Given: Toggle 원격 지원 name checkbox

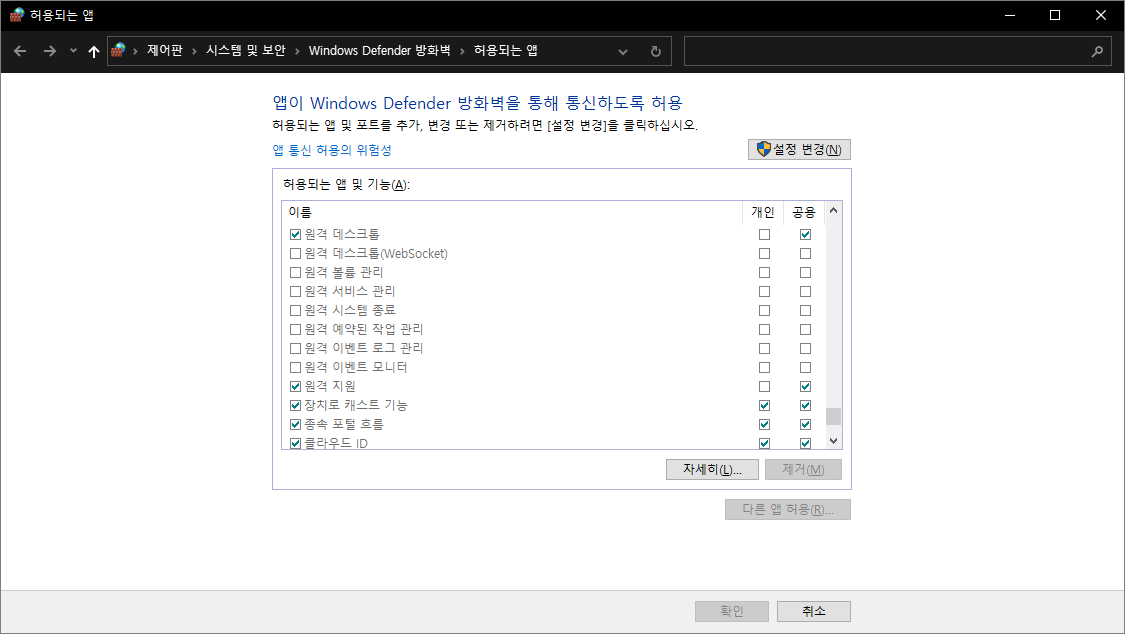Looking at the screenshot, I should (296, 387).
